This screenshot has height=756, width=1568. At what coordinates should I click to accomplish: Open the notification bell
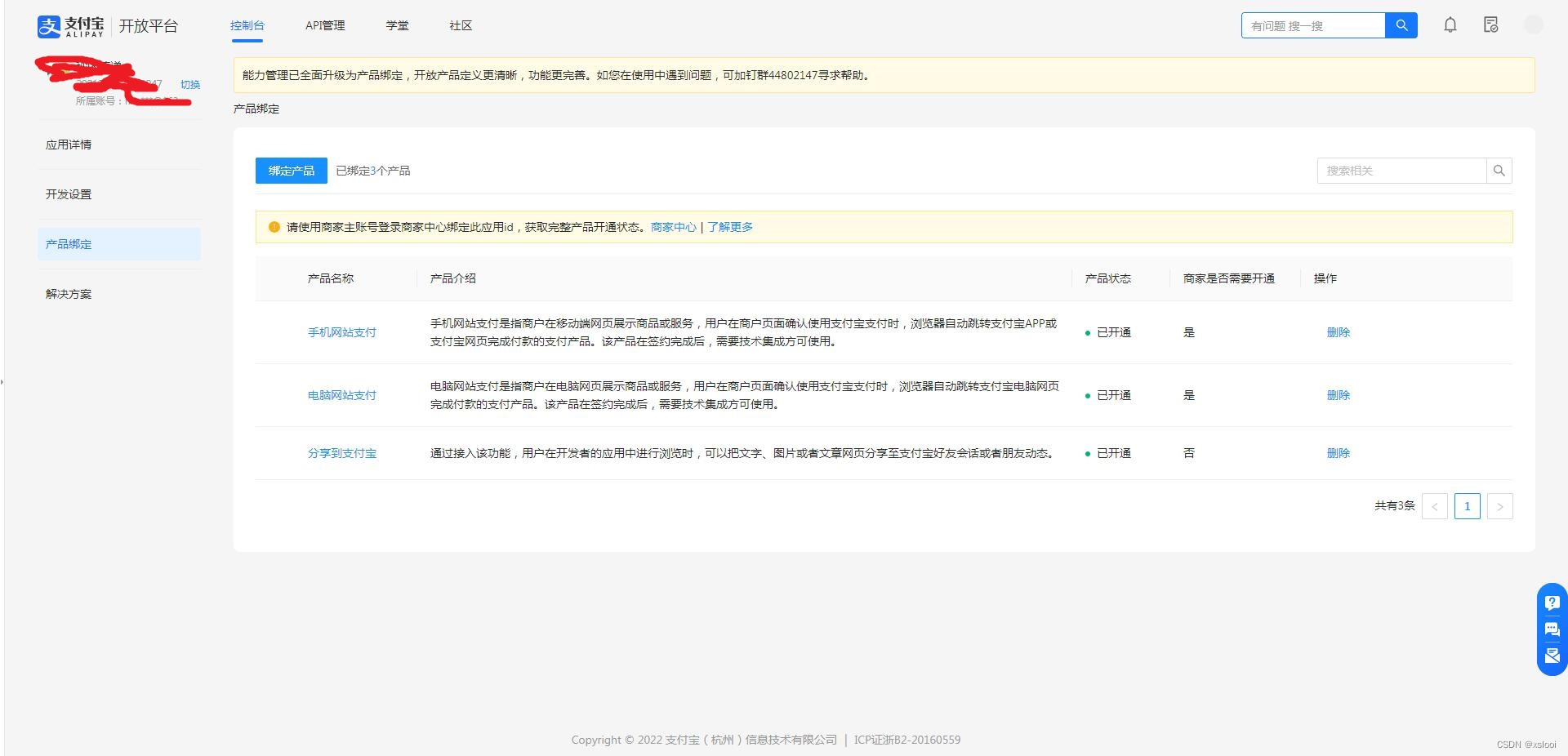tap(1450, 25)
